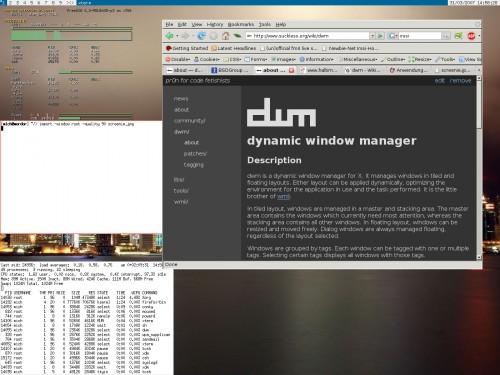Expand the Resize dropdown
Screen dimensions: 500x375
tap(420, 59)
